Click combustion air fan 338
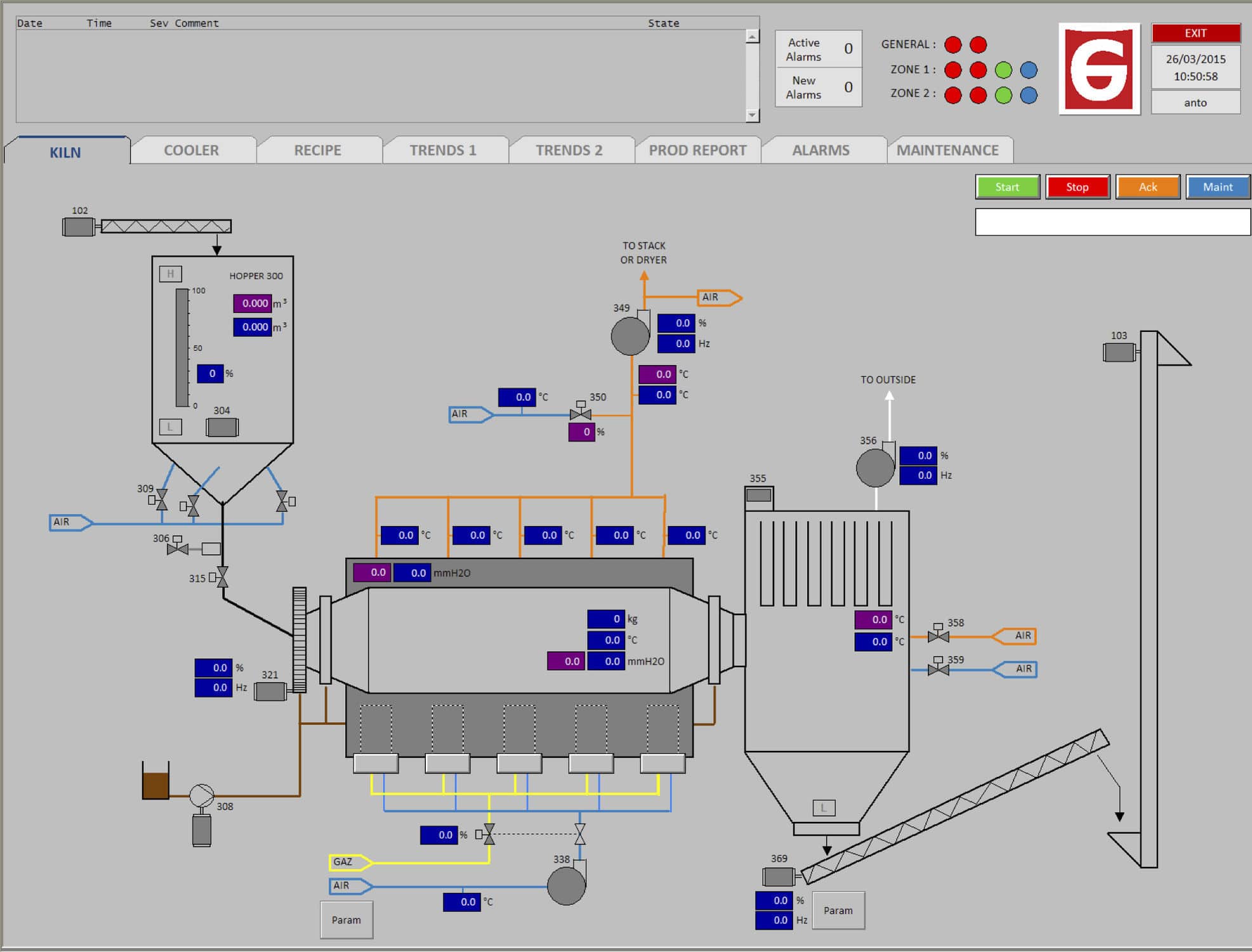 567,885
